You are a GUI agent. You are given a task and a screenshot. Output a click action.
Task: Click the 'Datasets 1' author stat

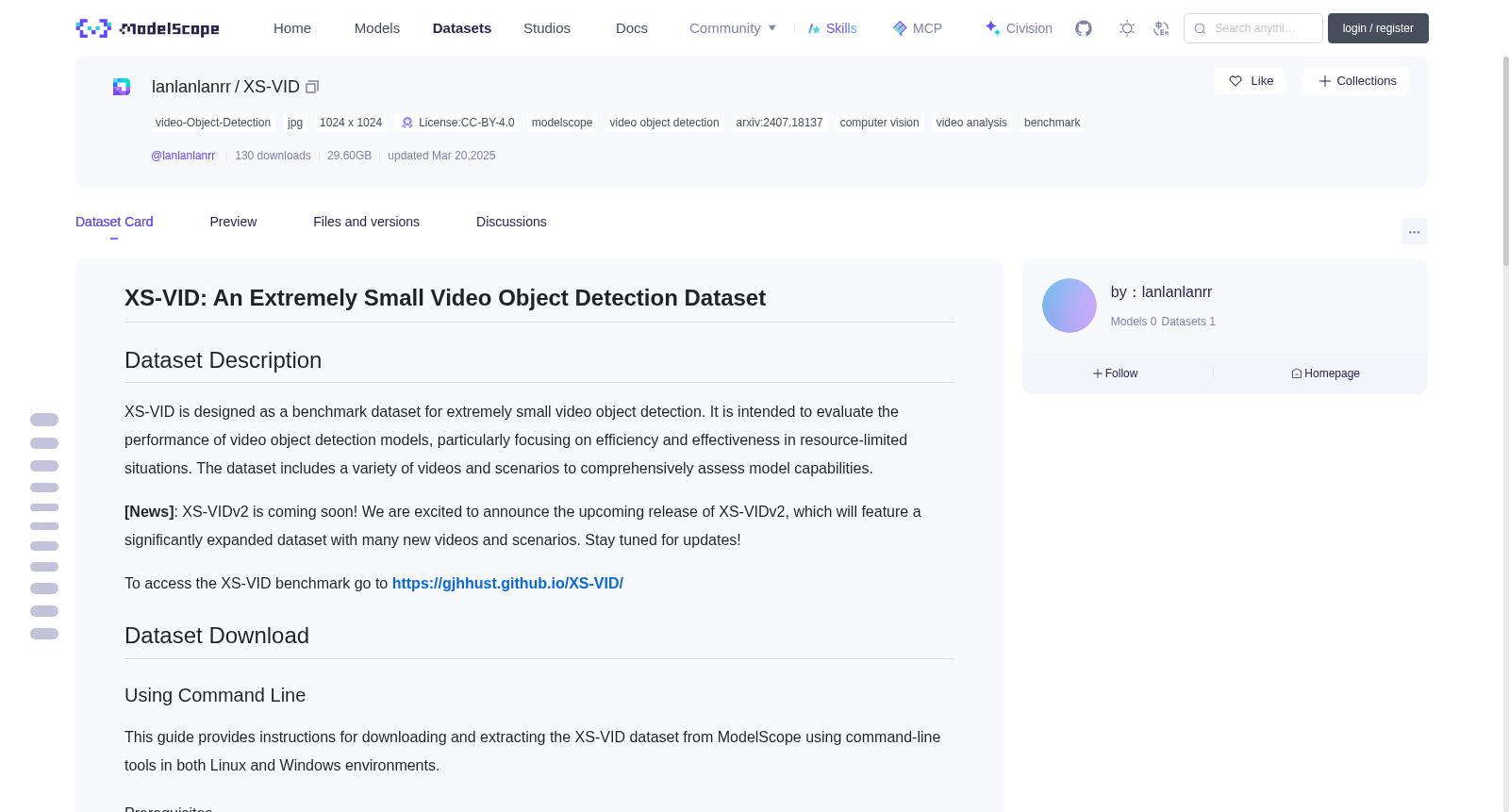tap(1188, 322)
